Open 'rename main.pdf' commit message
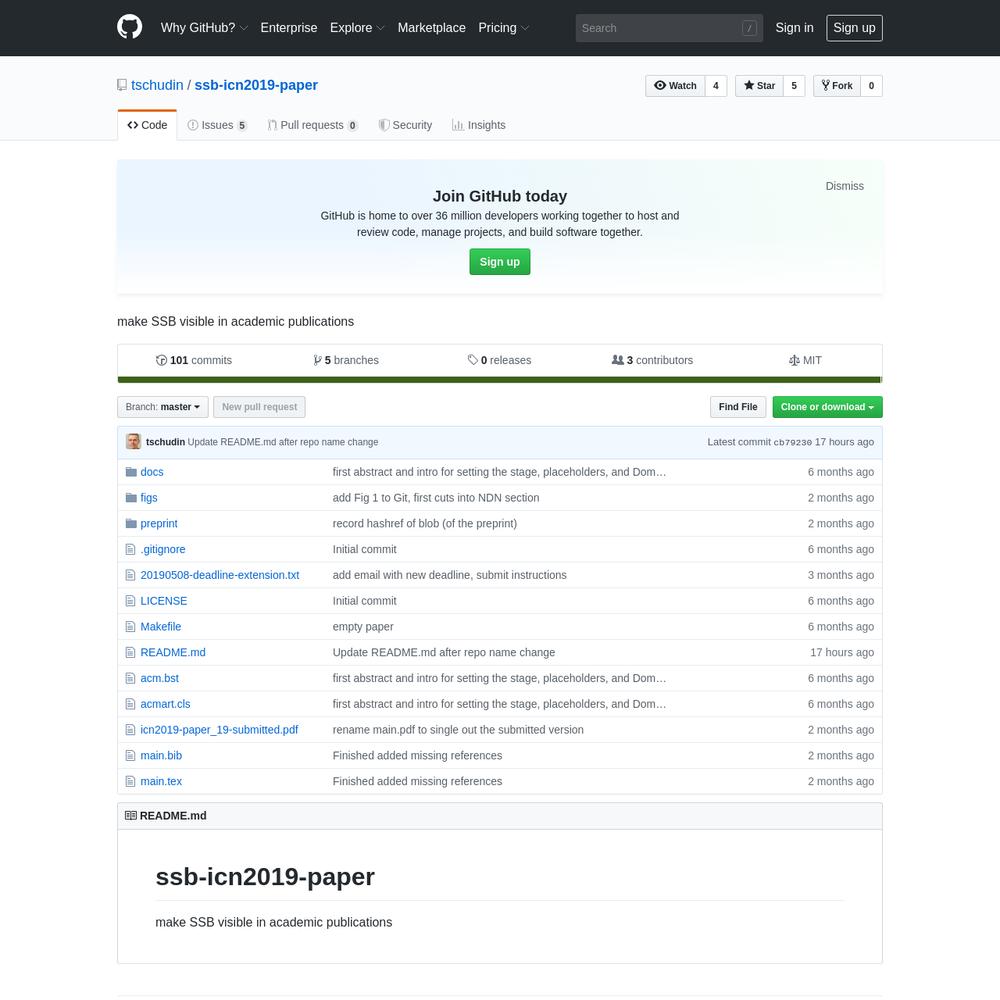1000x1000 pixels. click(458, 730)
